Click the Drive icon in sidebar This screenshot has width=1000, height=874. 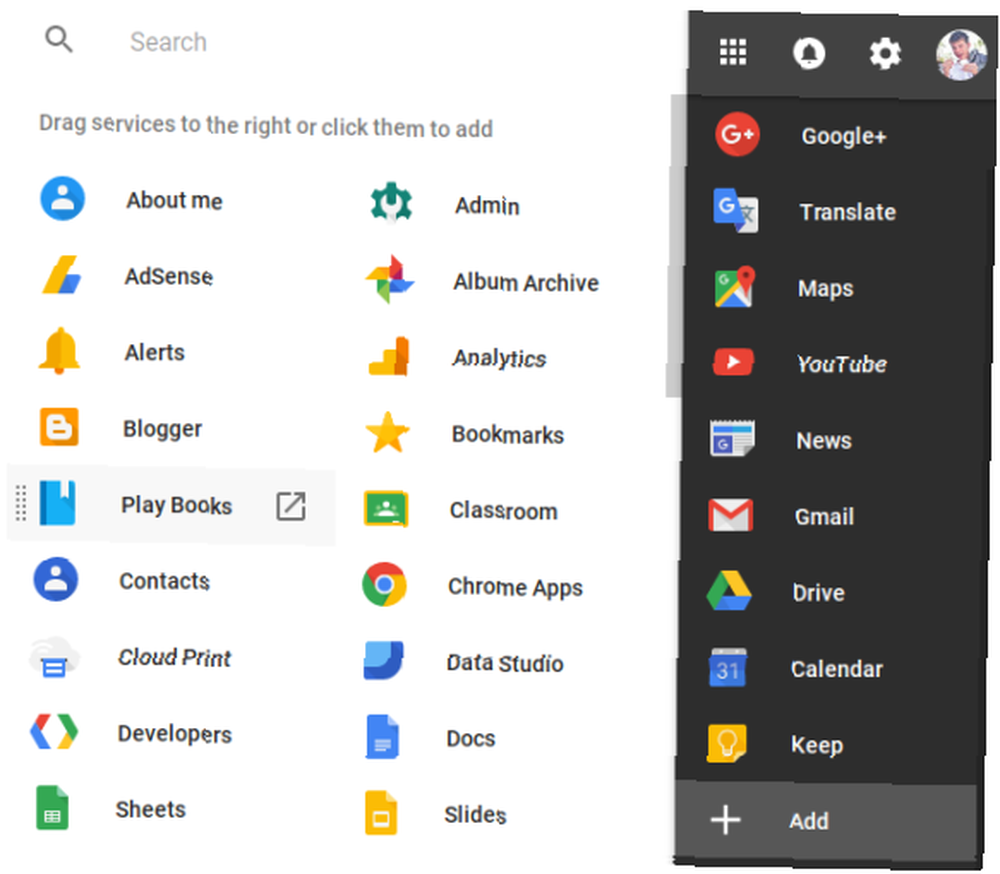(x=729, y=591)
